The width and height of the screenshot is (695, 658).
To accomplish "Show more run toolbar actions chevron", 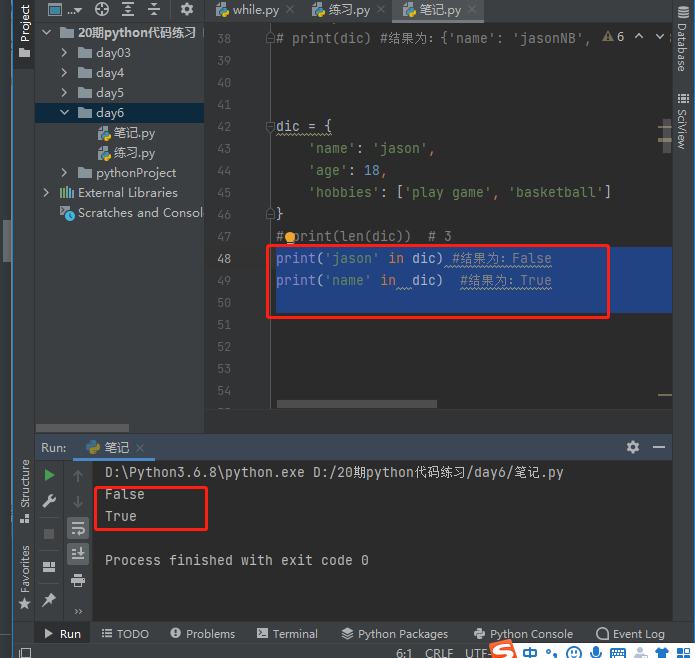I will click(78, 611).
